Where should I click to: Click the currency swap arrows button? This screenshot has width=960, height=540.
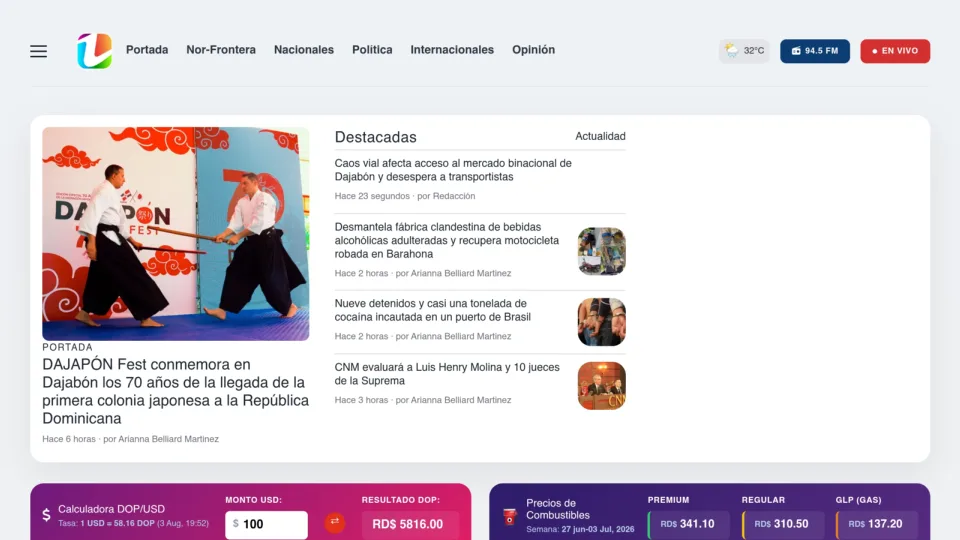334,522
